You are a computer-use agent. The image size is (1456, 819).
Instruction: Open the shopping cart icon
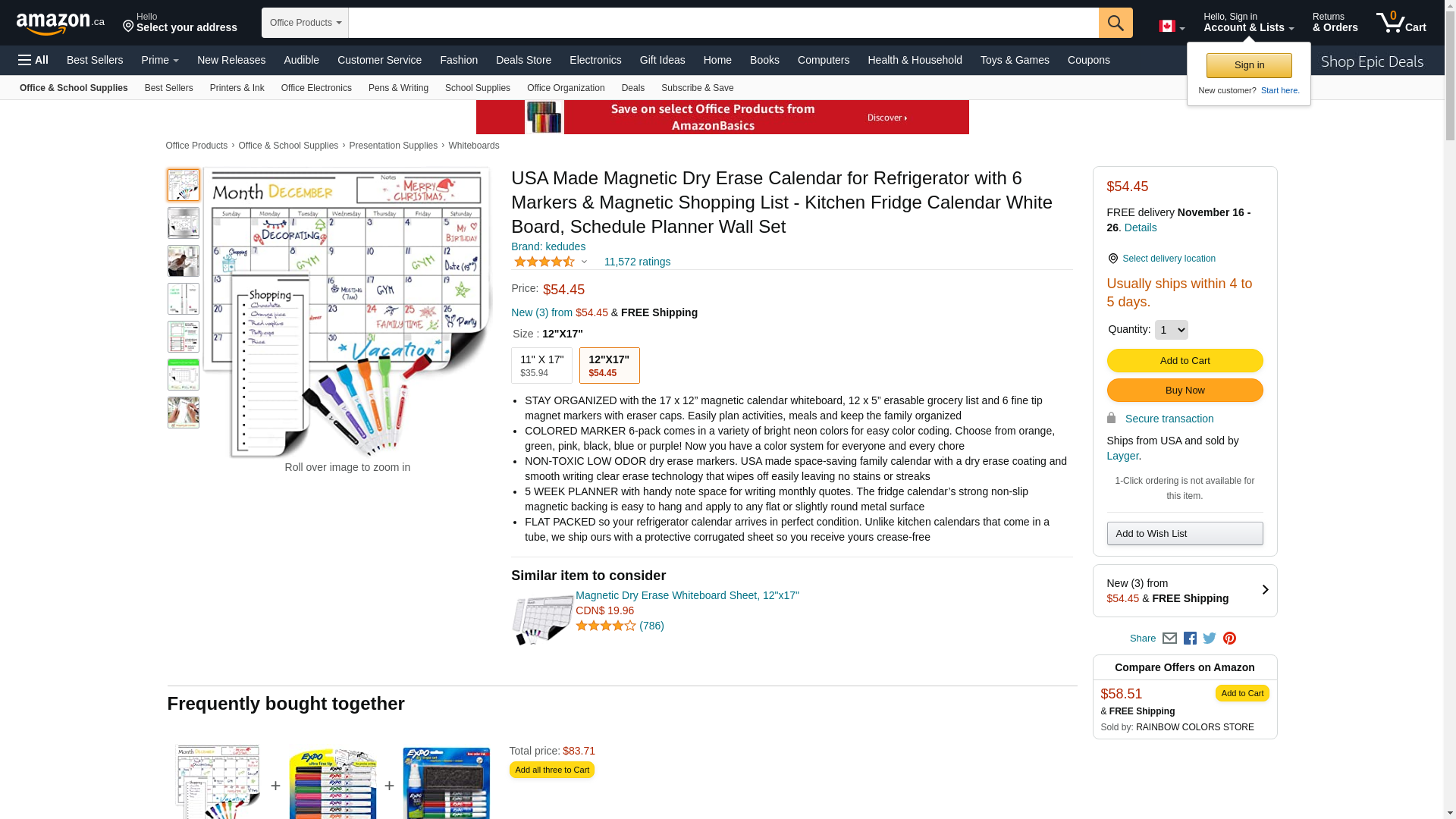tap(1401, 23)
